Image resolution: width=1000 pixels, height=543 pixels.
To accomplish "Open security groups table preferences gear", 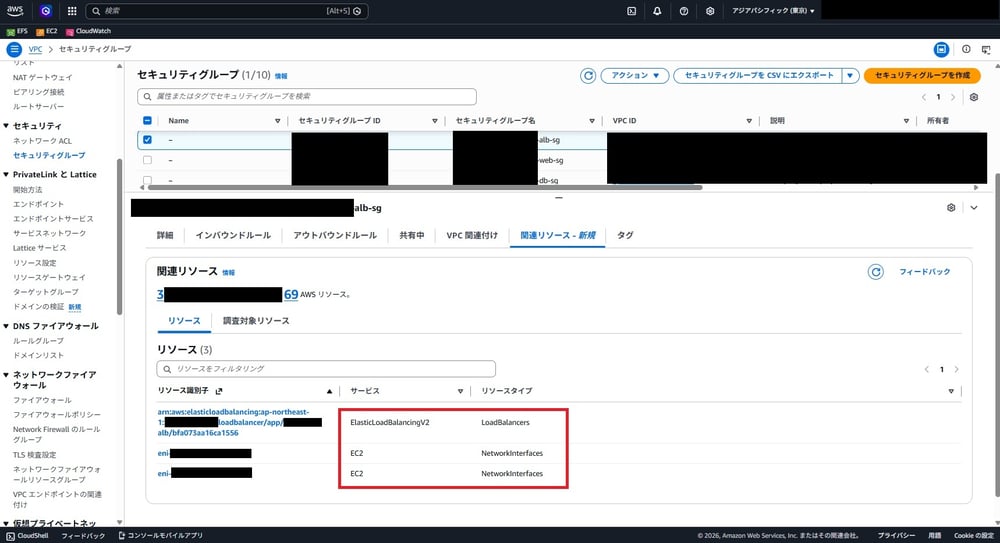I will point(972,97).
